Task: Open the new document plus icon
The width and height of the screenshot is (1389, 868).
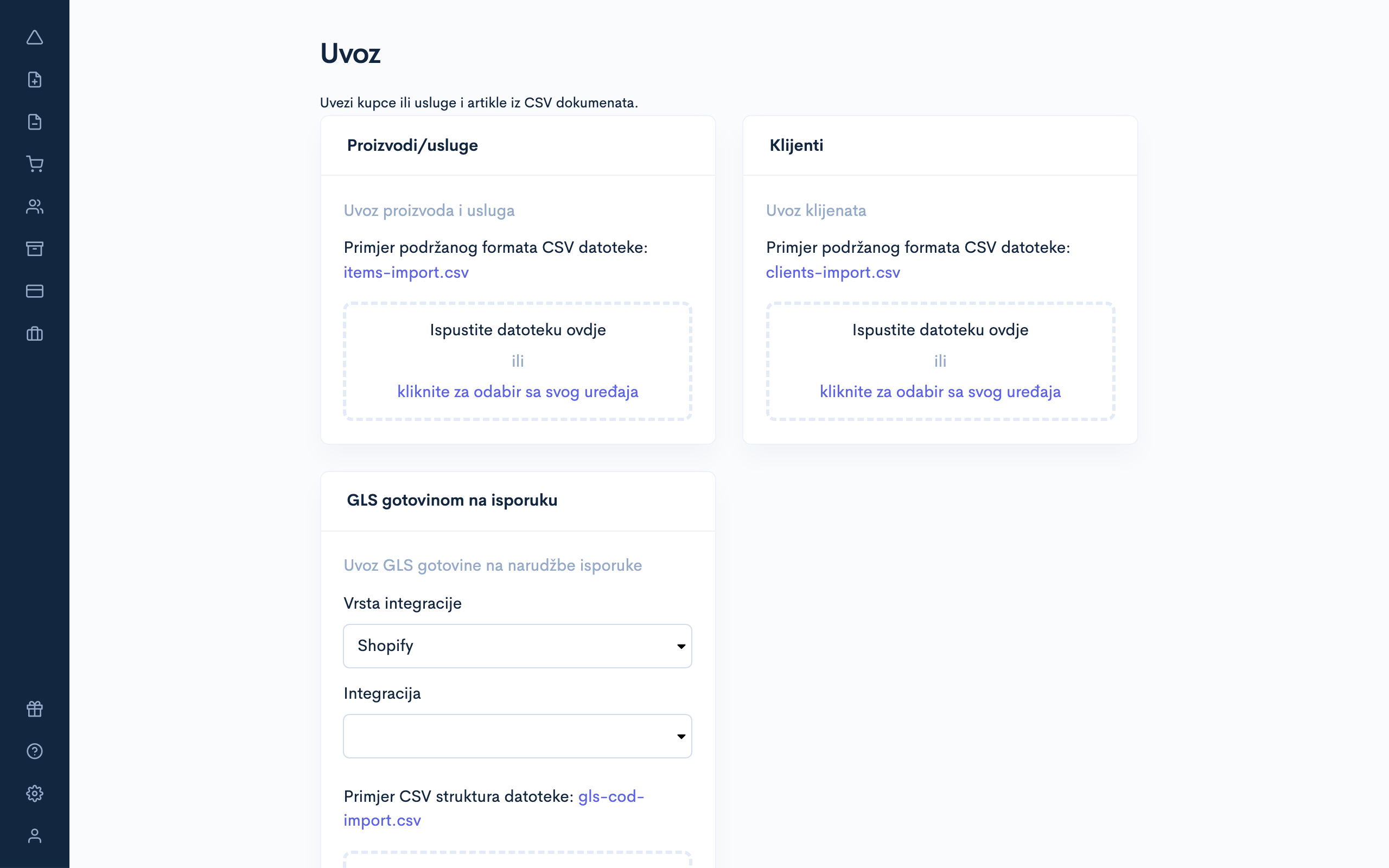Action: coord(34,80)
